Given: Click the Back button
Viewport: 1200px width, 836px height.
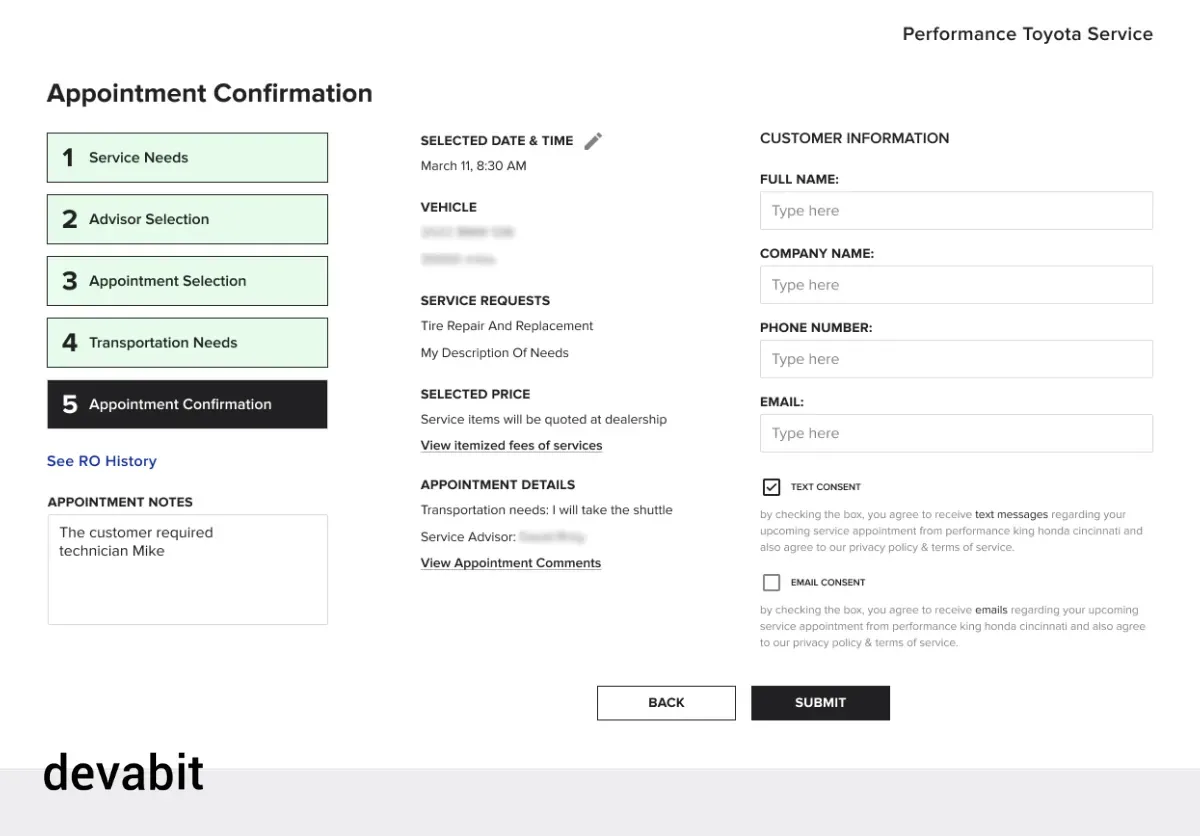Looking at the screenshot, I should (x=666, y=703).
